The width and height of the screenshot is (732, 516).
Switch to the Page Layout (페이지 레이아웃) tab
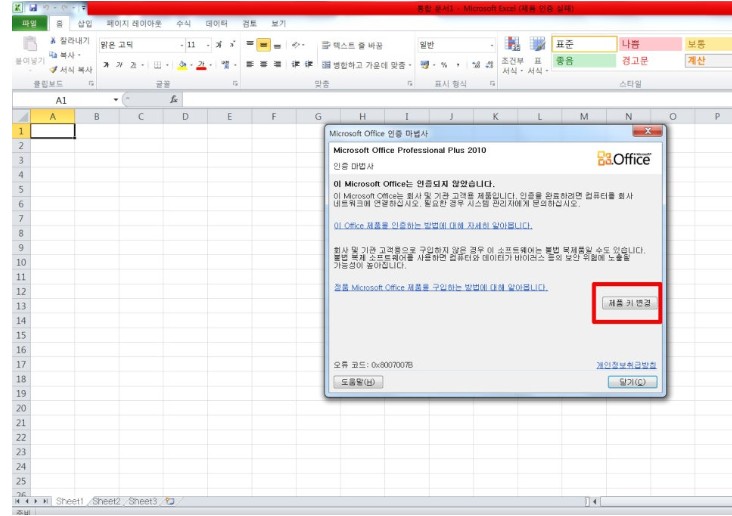point(134,23)
